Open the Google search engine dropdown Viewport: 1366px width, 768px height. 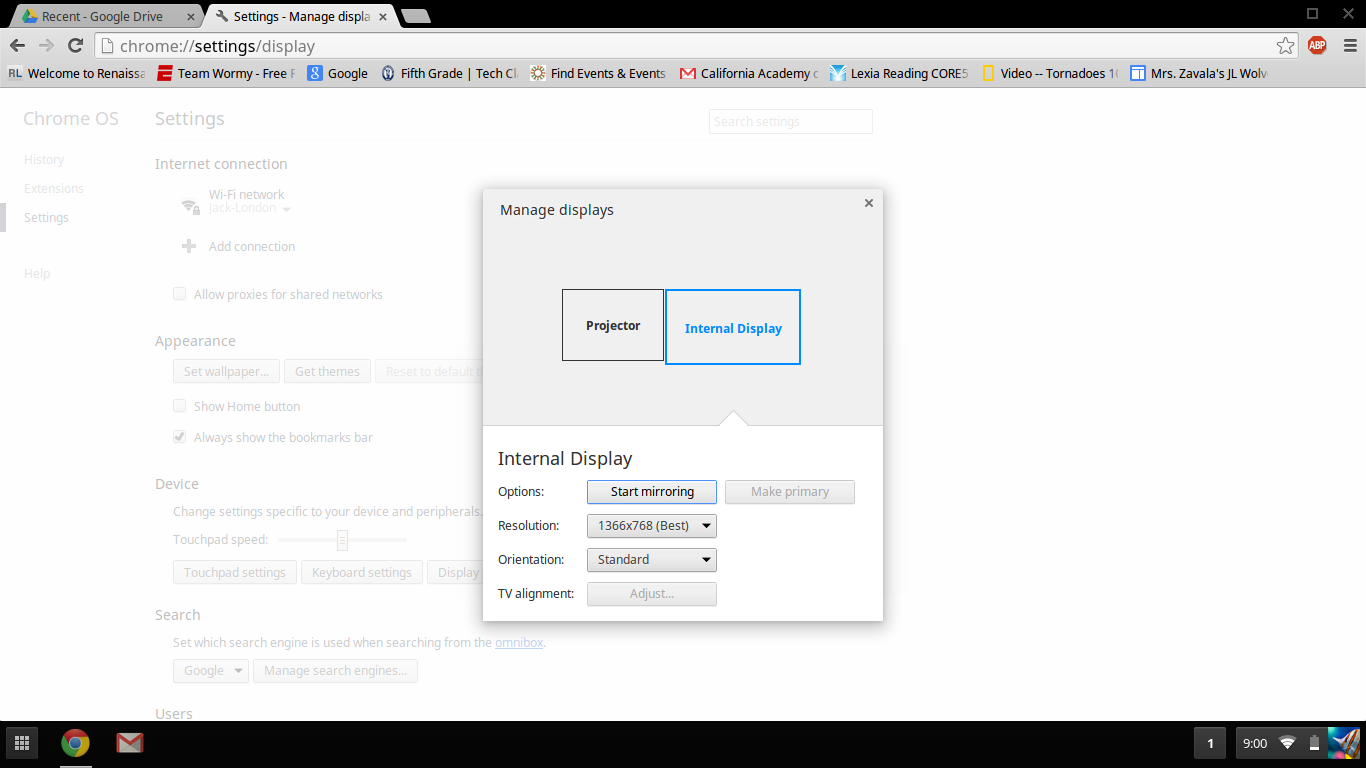click(x=211, y=671)
